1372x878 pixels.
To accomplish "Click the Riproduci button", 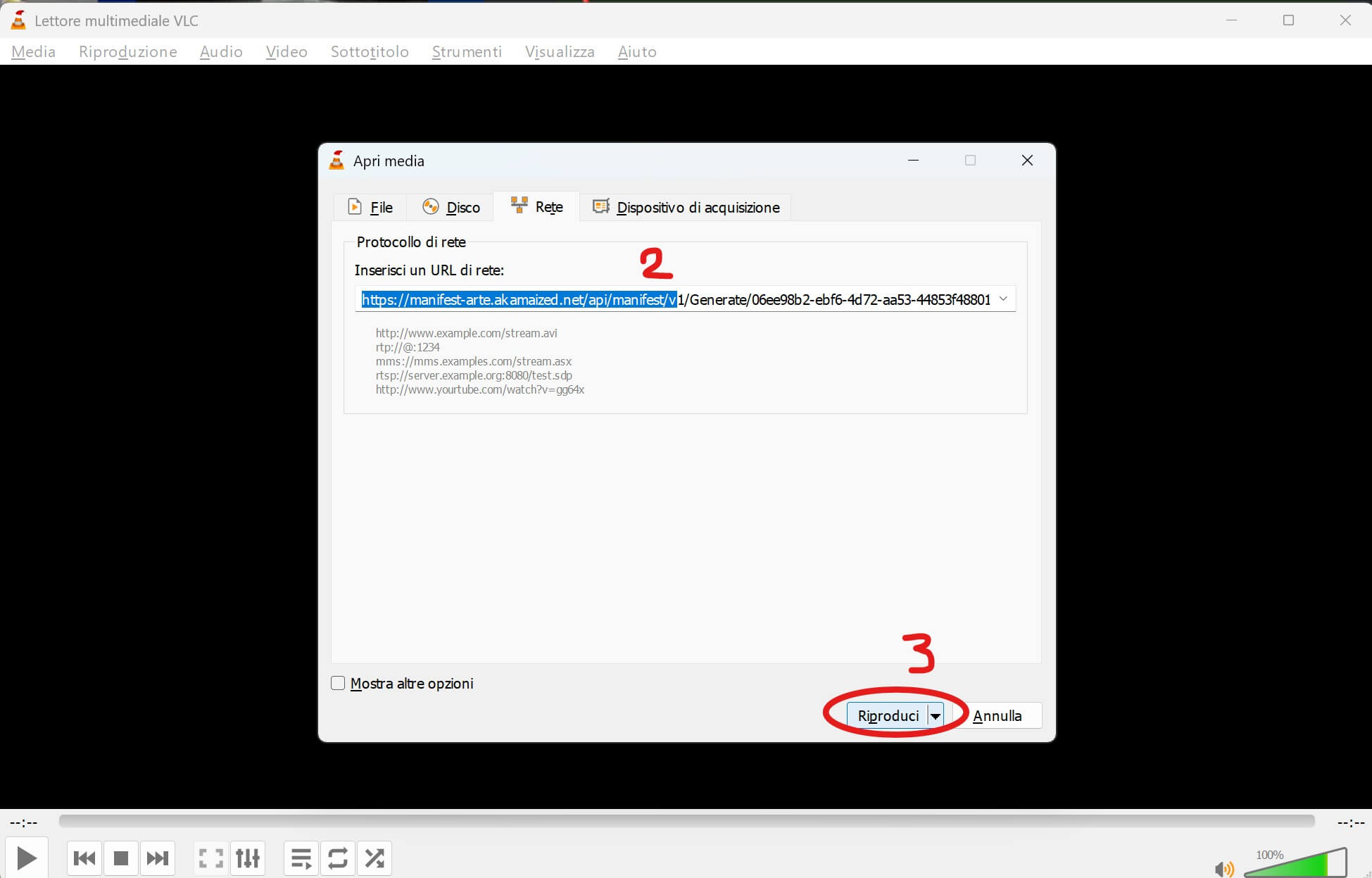I will click(x=887, y=716).
